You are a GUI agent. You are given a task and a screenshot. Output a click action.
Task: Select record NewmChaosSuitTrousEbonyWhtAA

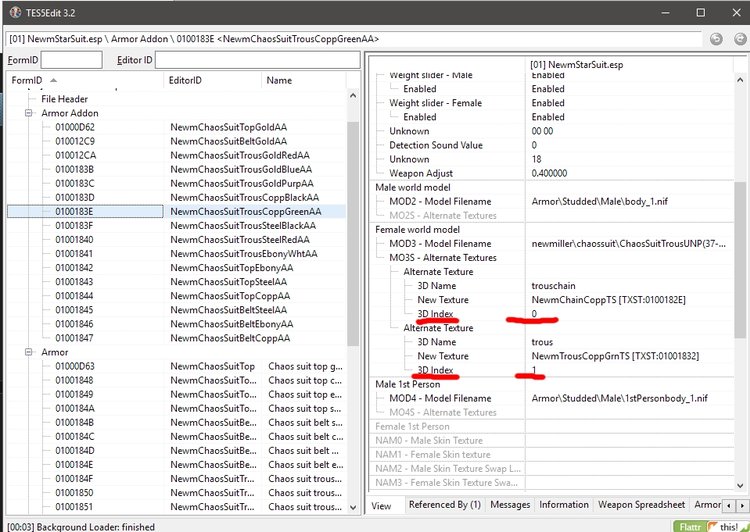[176, 254]
